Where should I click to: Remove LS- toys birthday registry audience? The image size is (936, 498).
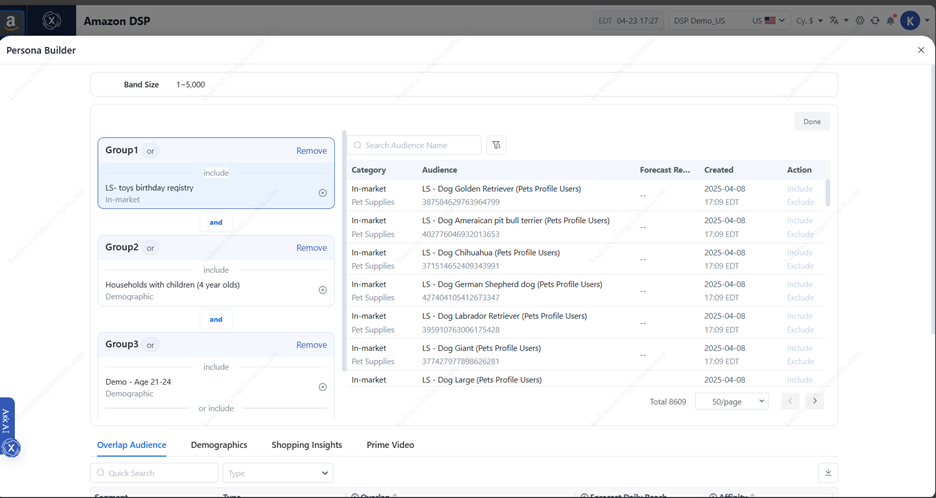(322, 193)
